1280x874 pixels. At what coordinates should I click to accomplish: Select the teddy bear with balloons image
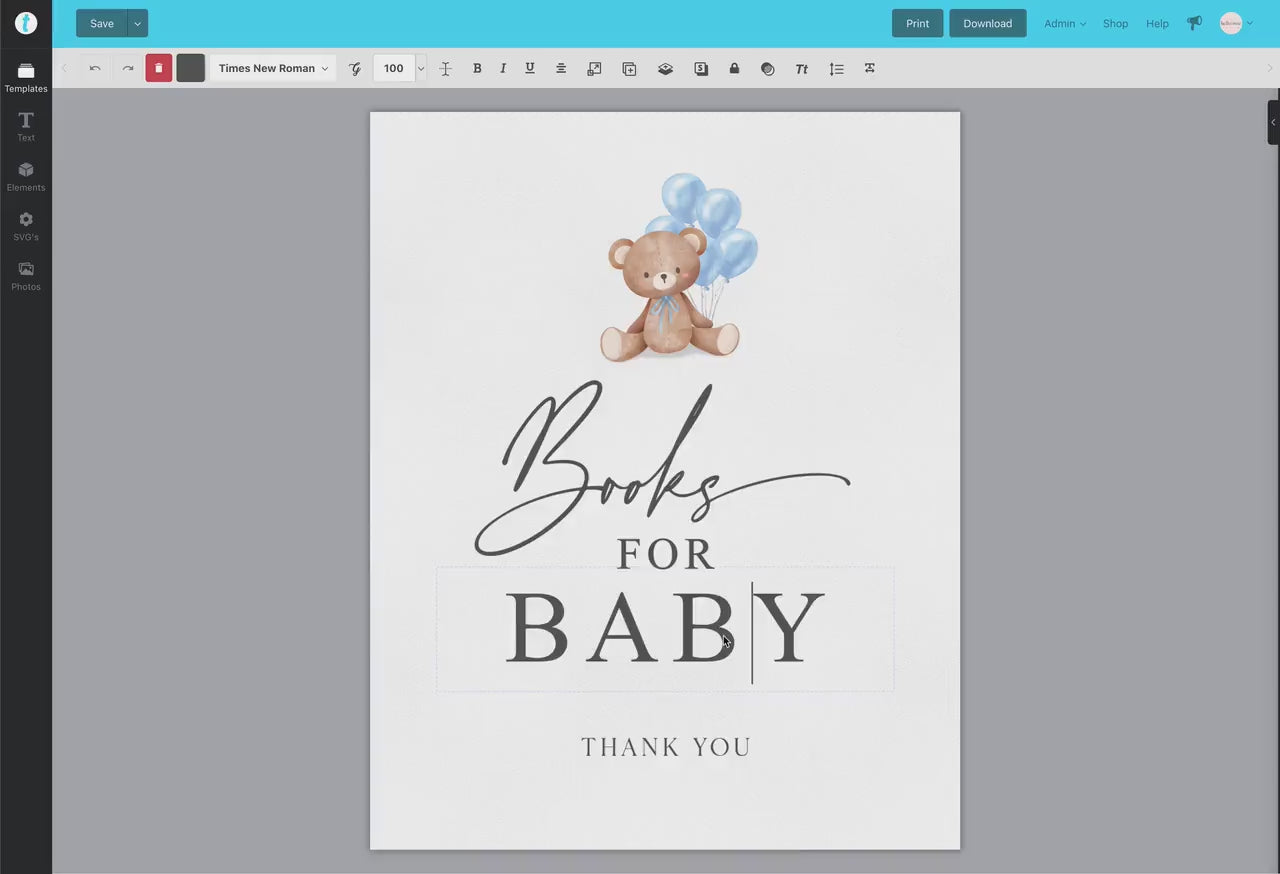(679, 267)
